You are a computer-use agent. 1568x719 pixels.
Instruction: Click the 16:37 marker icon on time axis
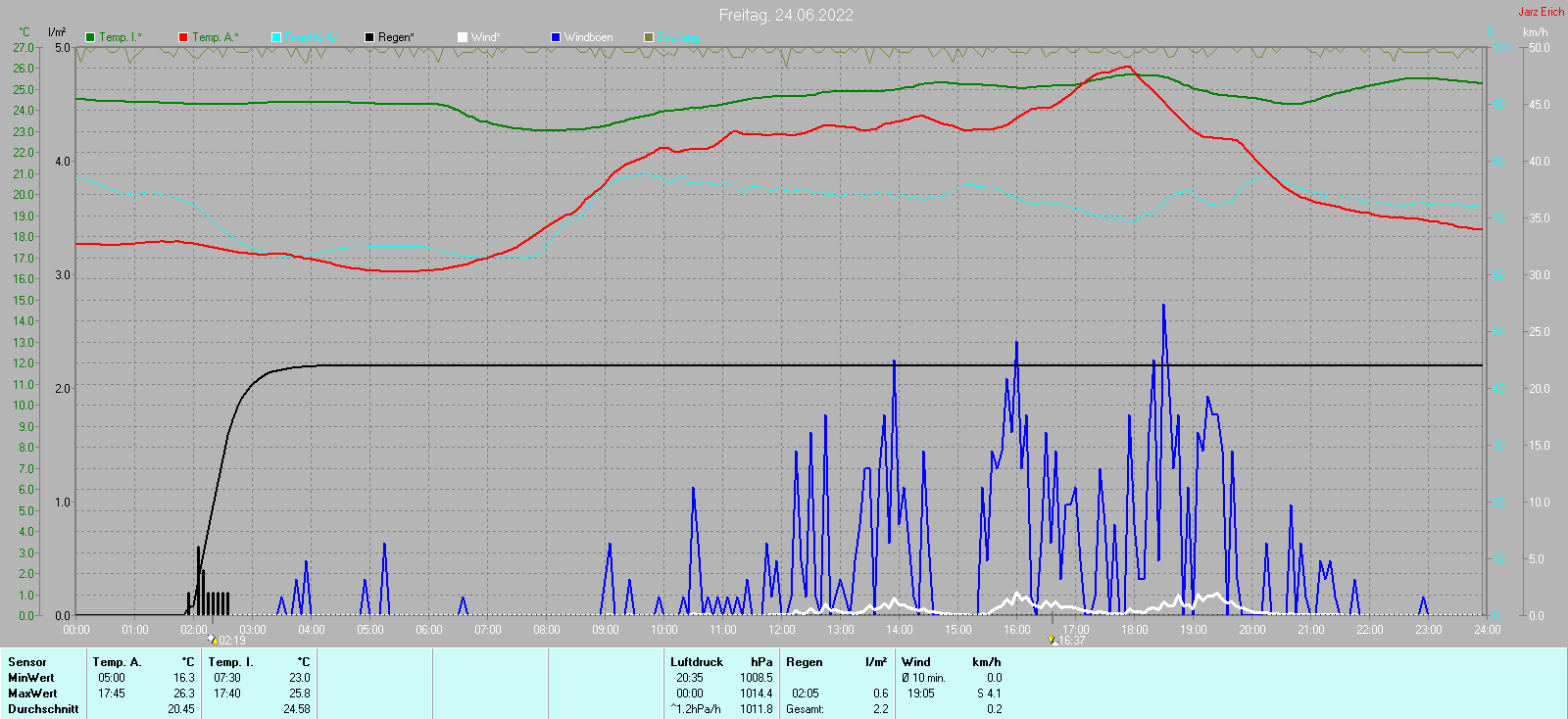coord(1052,640)
